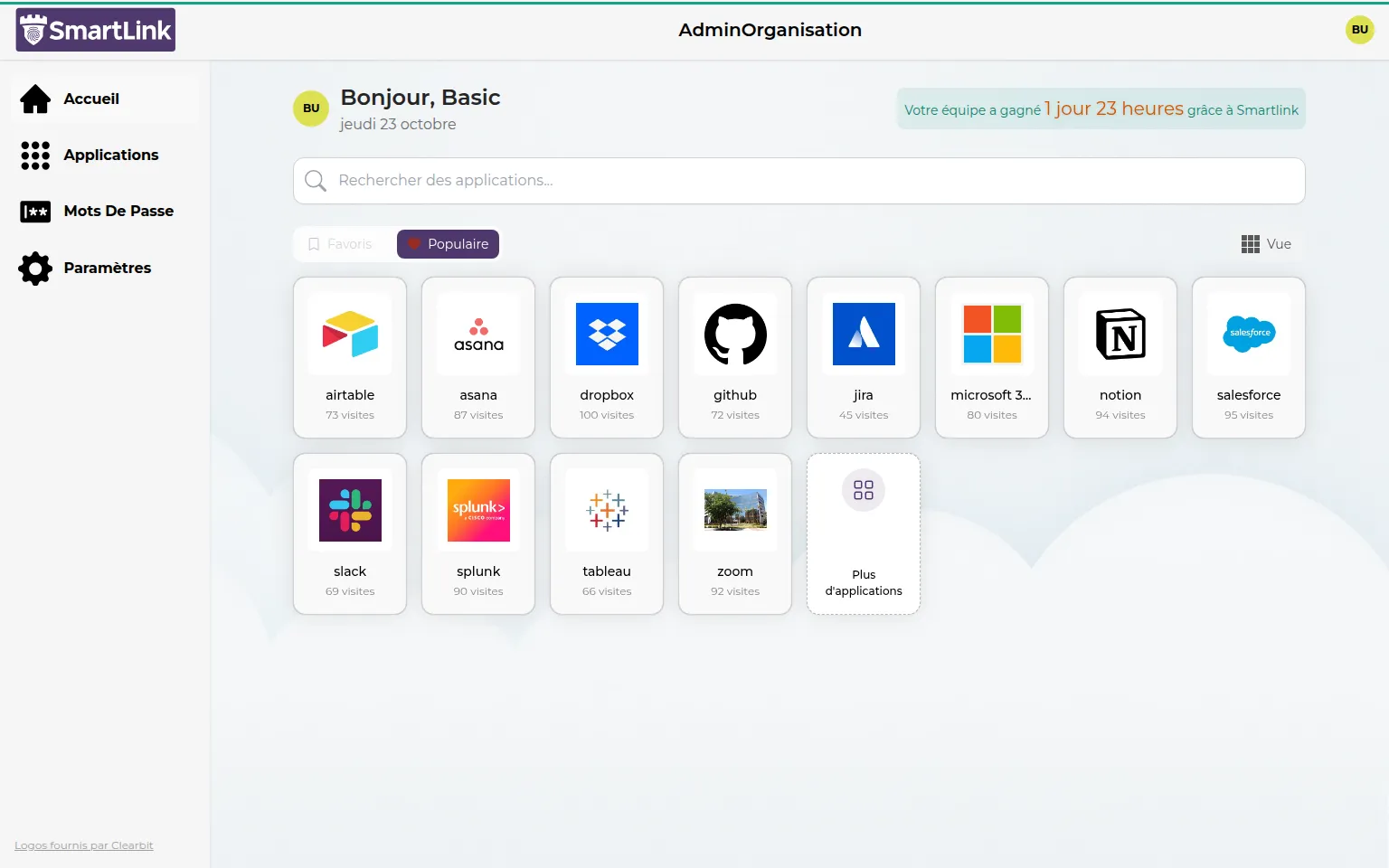Launch the Microsoft 365 app tile
Viewport: 1389px width, 868px height.
[992, 357]
